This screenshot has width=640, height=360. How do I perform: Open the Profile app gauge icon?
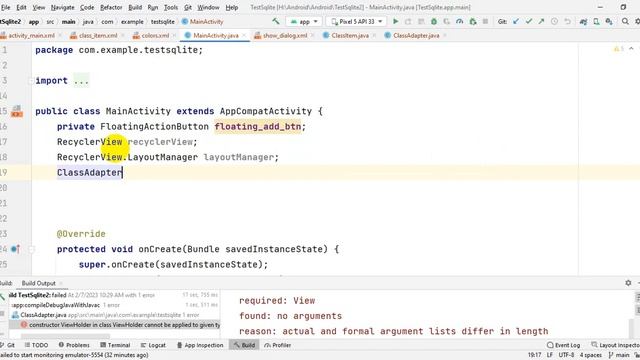click(x=460, y=21)
